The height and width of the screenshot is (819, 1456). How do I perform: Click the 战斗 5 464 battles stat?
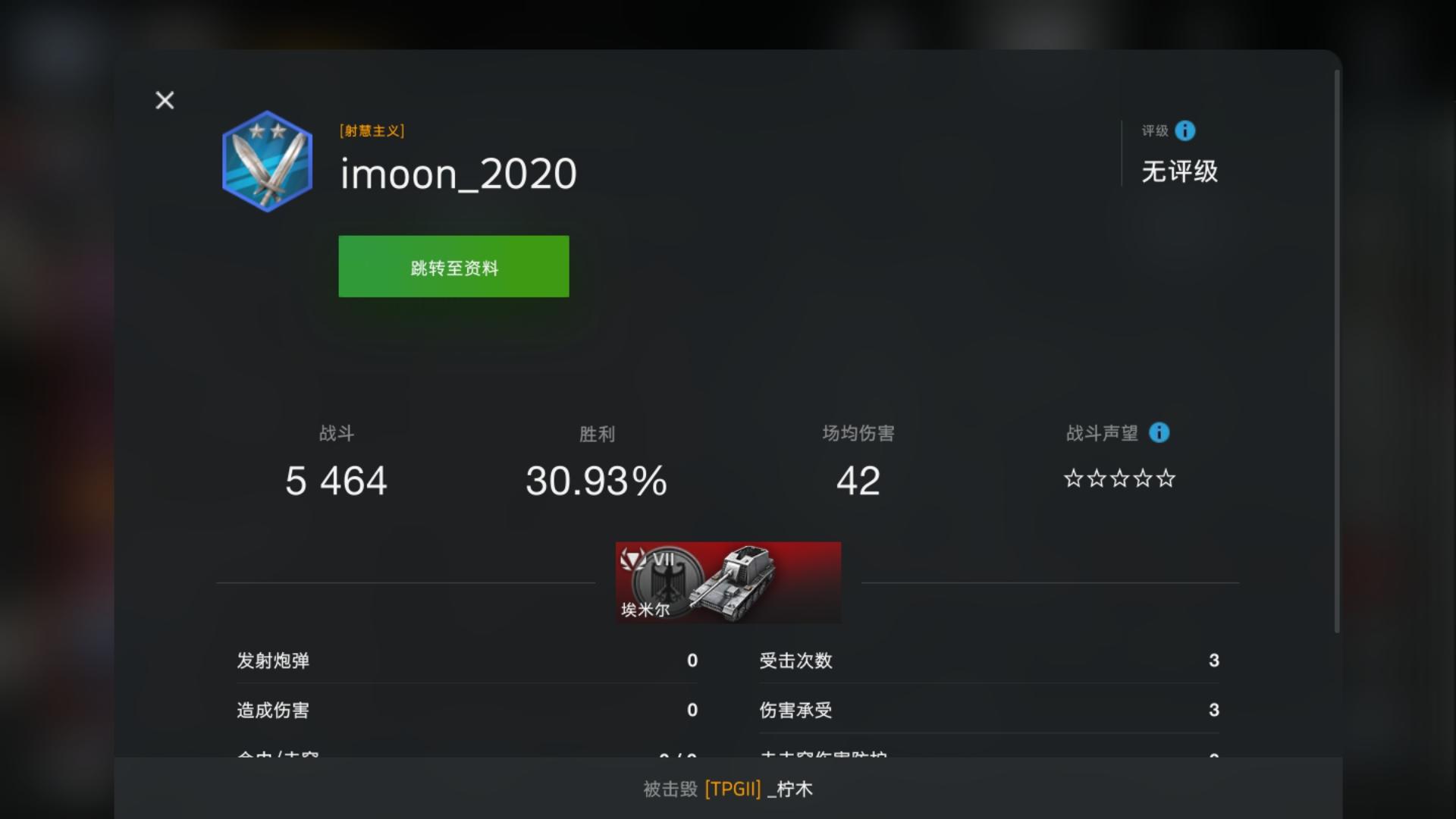[336, 461]
